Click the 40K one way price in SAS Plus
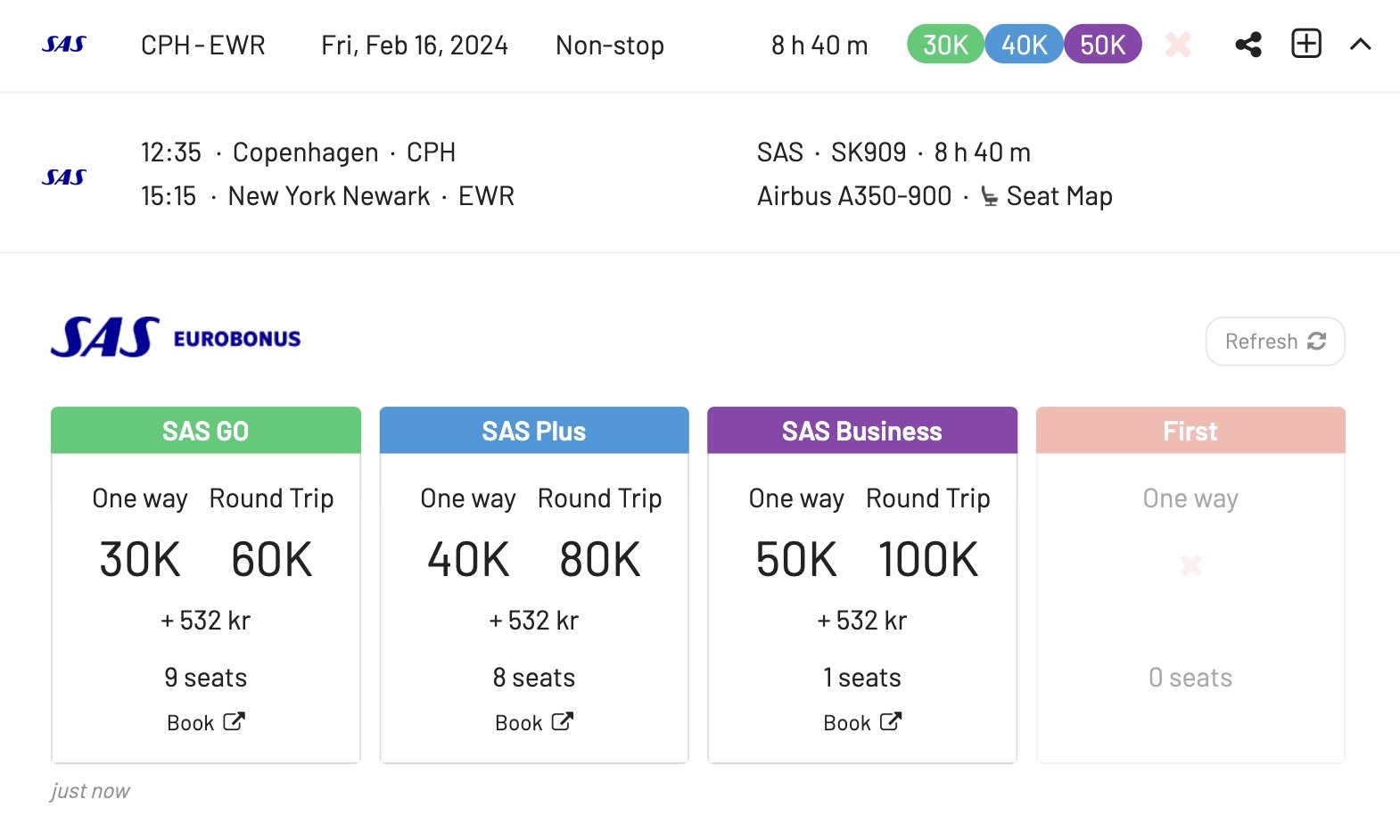 (x=468, y=560)
